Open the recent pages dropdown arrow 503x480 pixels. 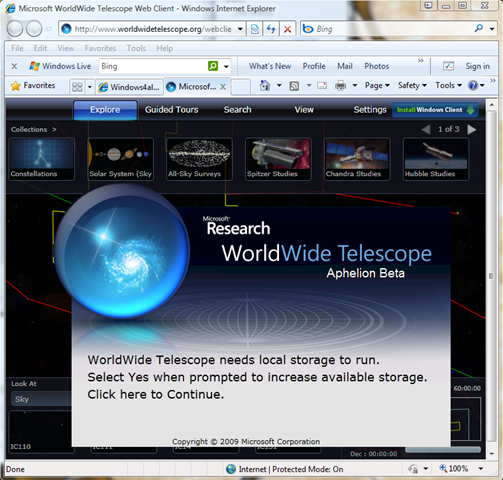click(x=49, y=29)
